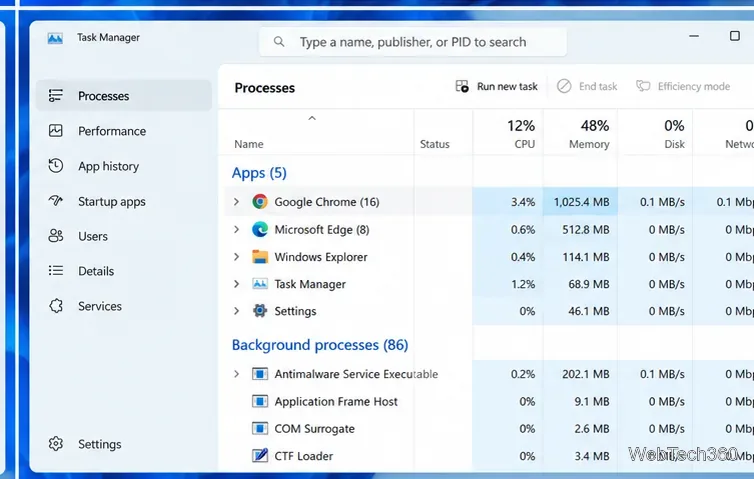Click the Efficiency mode leaf icon
The image size is (754, 479).
643,87
